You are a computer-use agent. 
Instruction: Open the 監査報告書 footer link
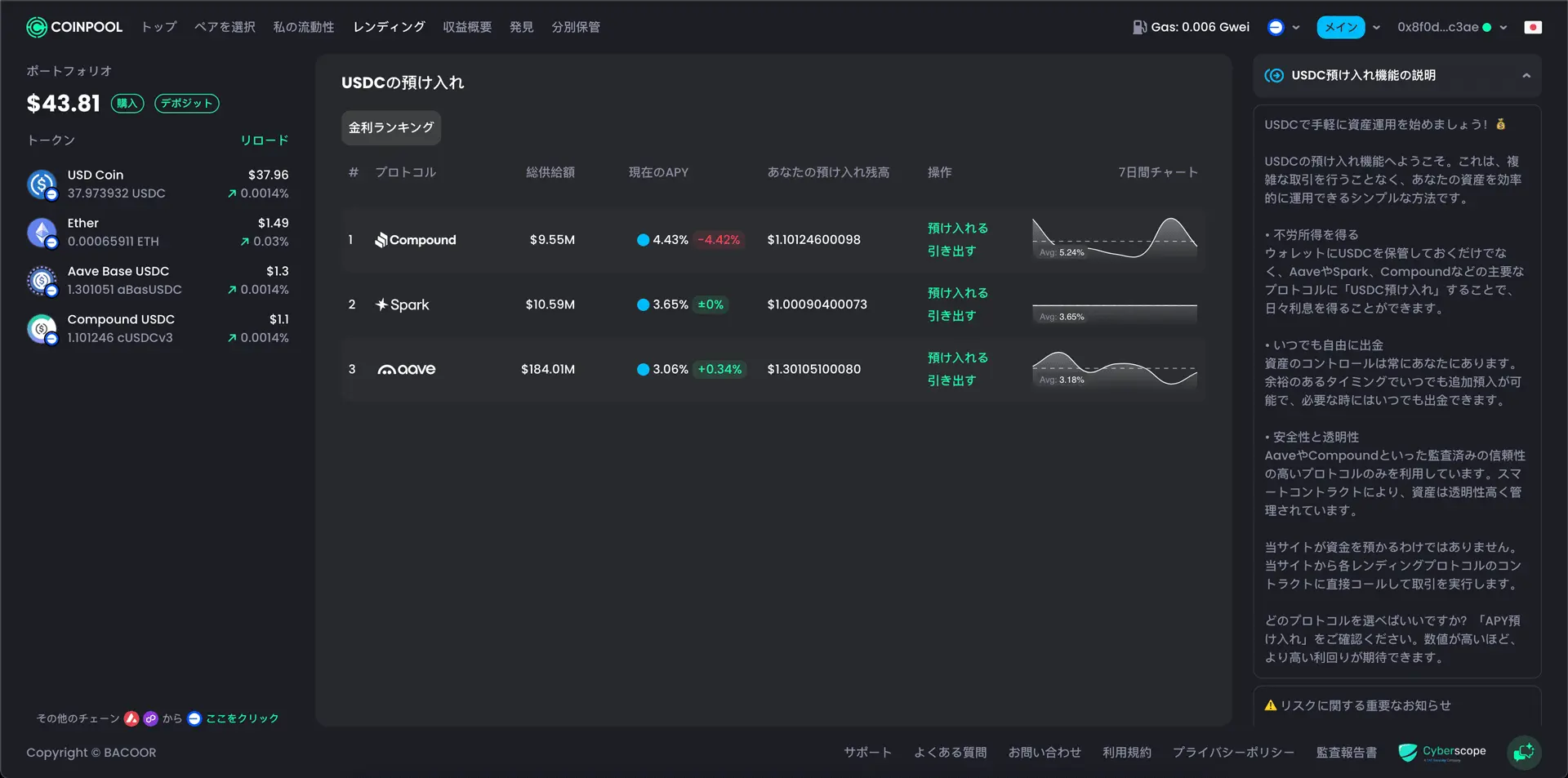tap(1347, 753)
